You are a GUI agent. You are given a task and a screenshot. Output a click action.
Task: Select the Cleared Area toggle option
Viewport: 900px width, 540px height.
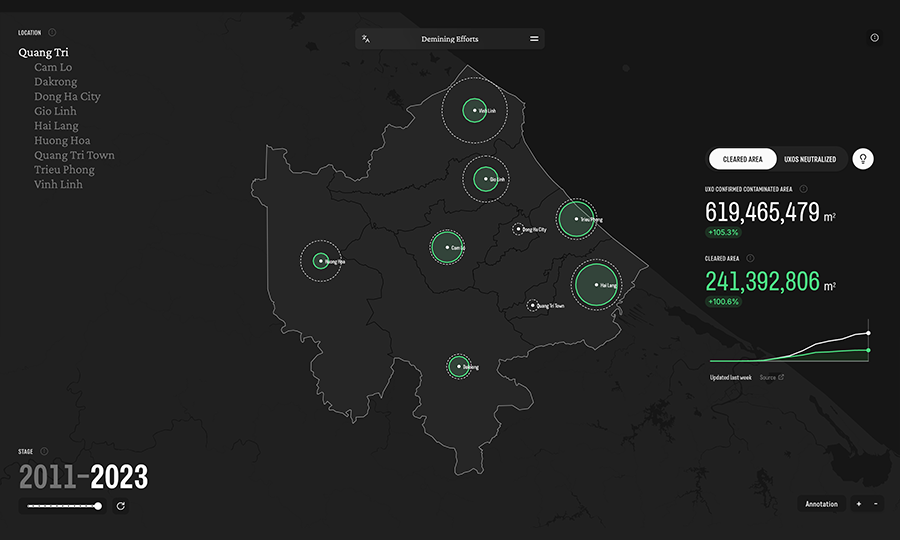[x=742, y=159]
